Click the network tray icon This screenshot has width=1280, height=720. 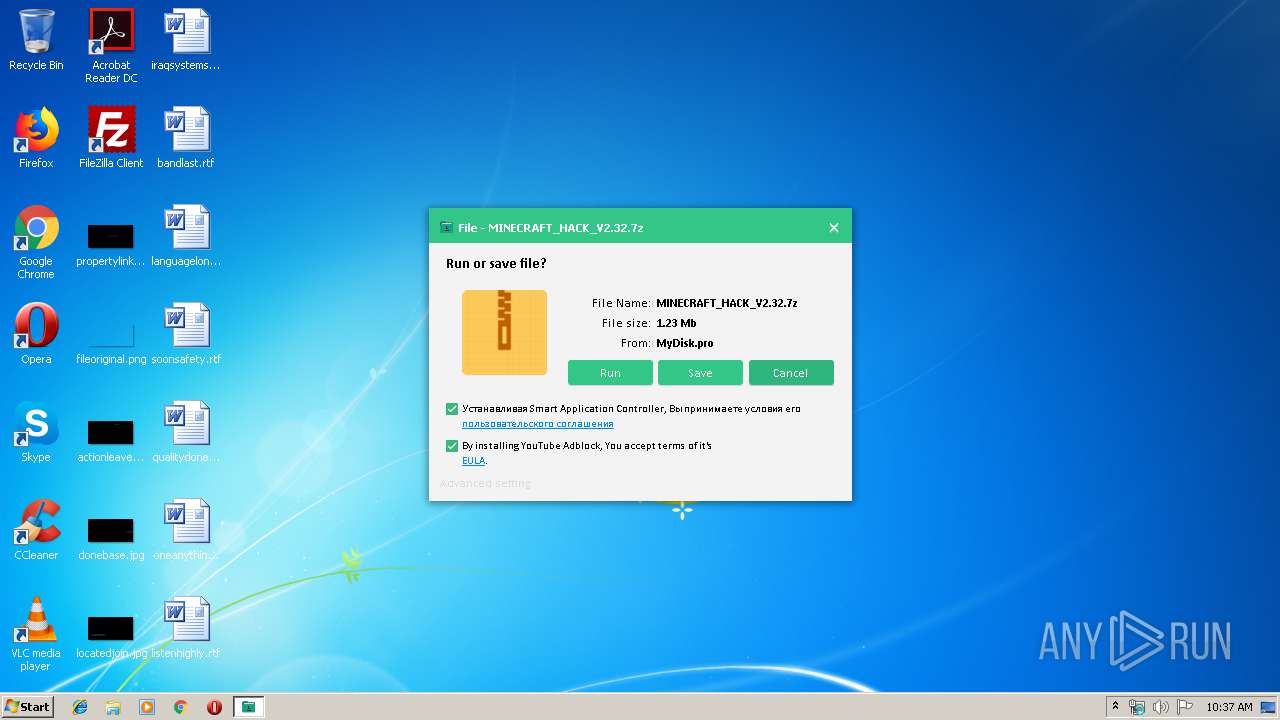pyautogui.click(x=1137, y=707)
